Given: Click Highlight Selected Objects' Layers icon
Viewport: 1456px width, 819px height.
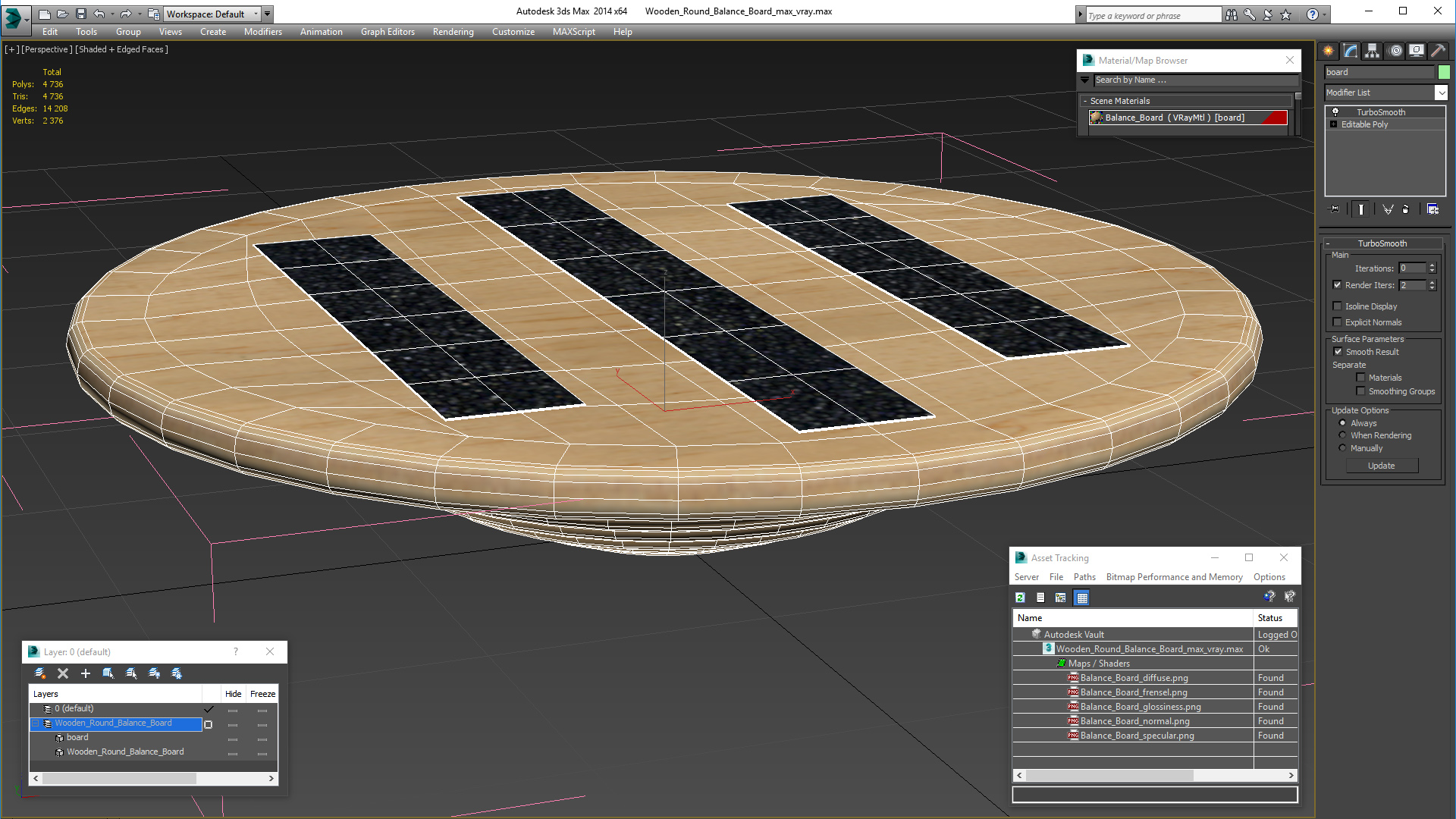Looking at the screenshot, I should point(131,673).
